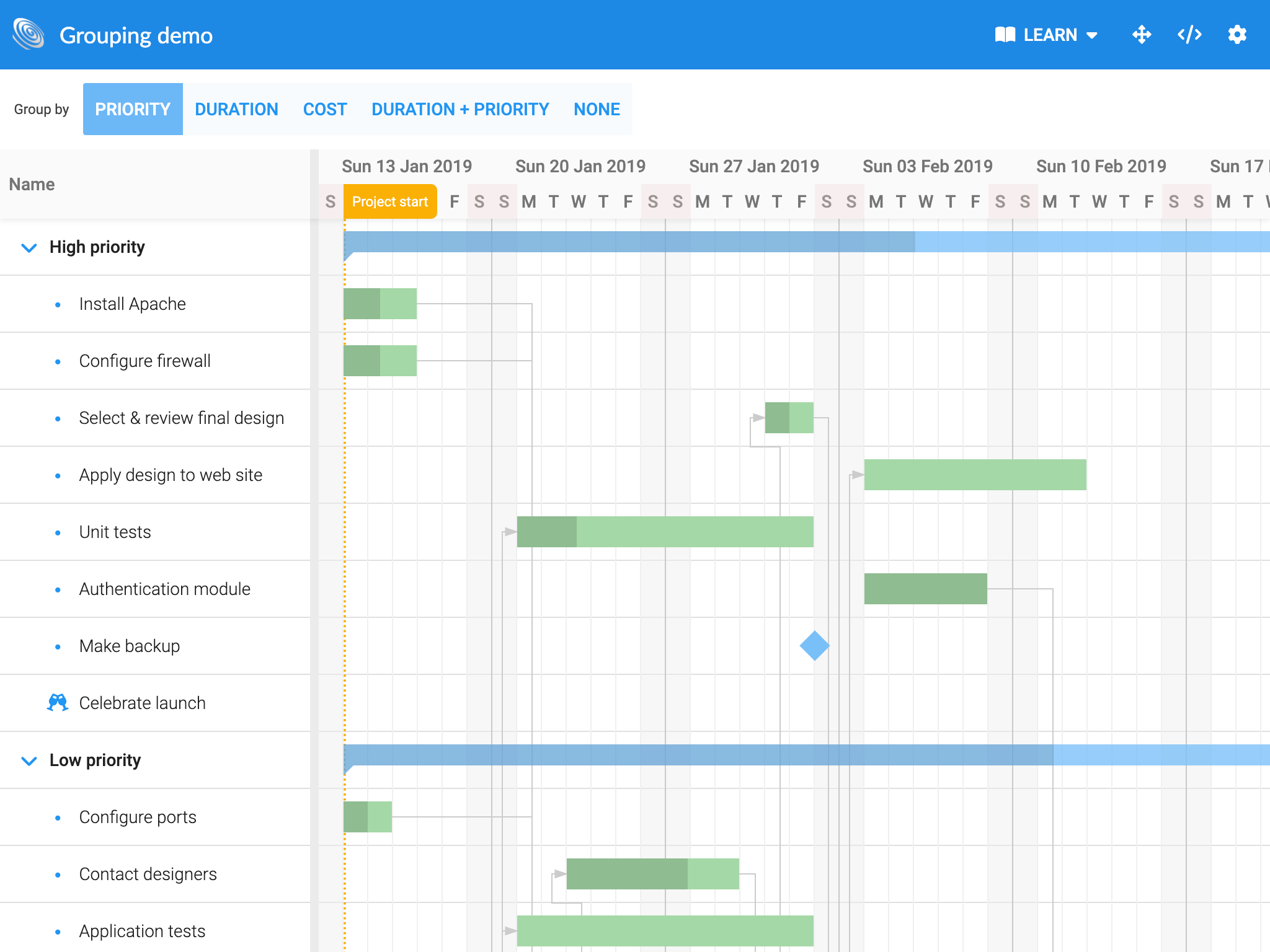Viewport: 1270px width, 952px height.
Task: Click the Name column header
Action: click(32, 184)
